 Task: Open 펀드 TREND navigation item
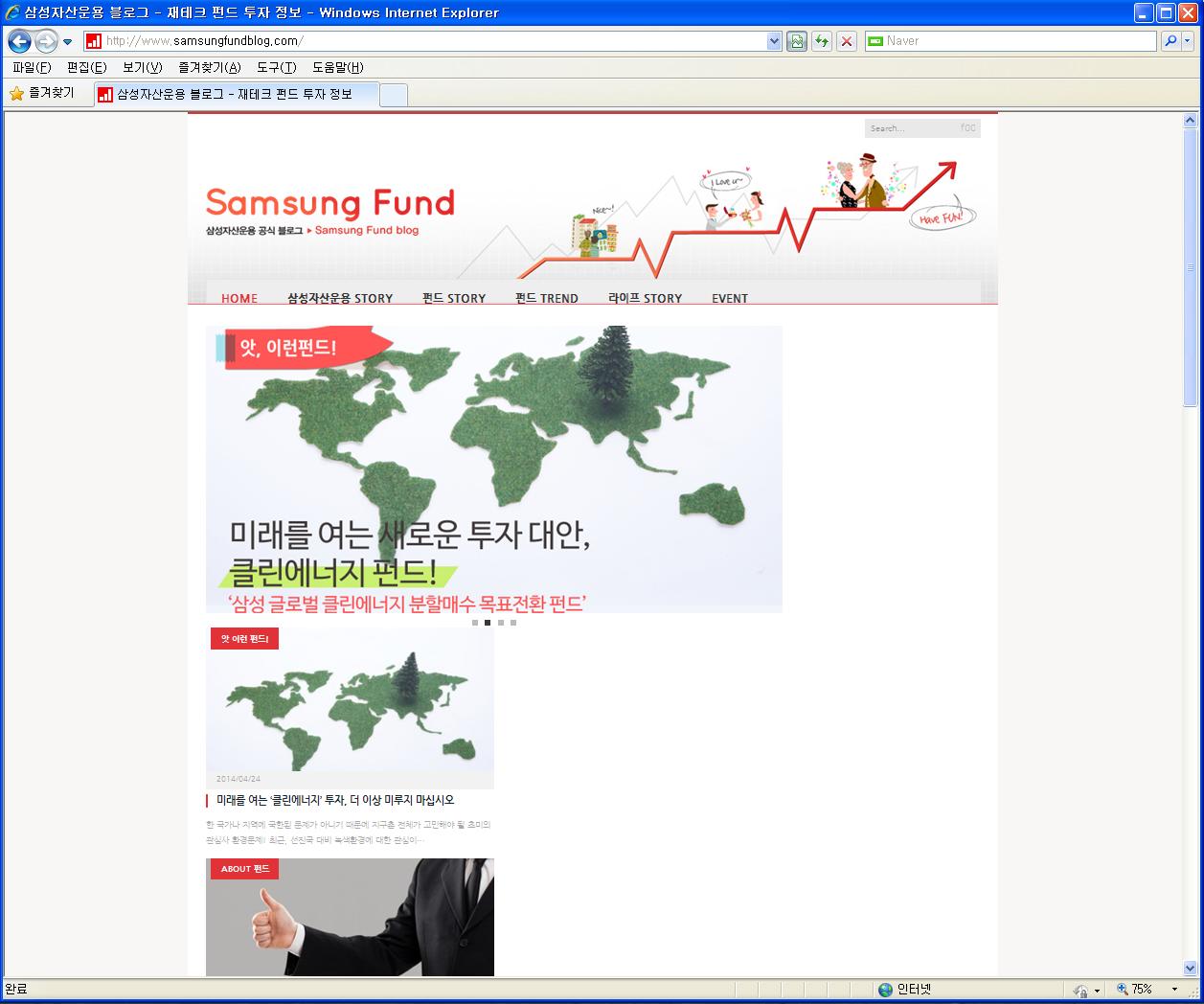[x=547, y=298]
